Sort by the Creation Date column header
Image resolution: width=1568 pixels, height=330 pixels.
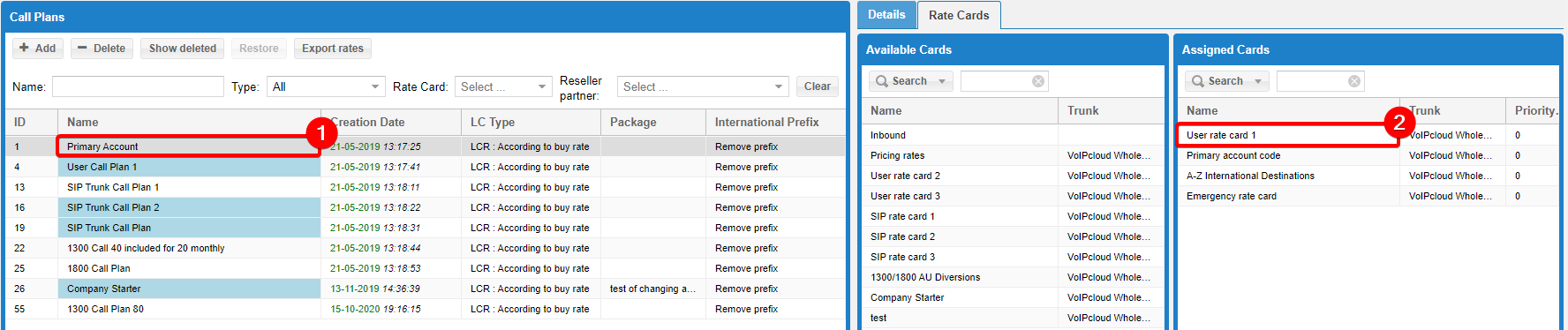pos(391,122)
